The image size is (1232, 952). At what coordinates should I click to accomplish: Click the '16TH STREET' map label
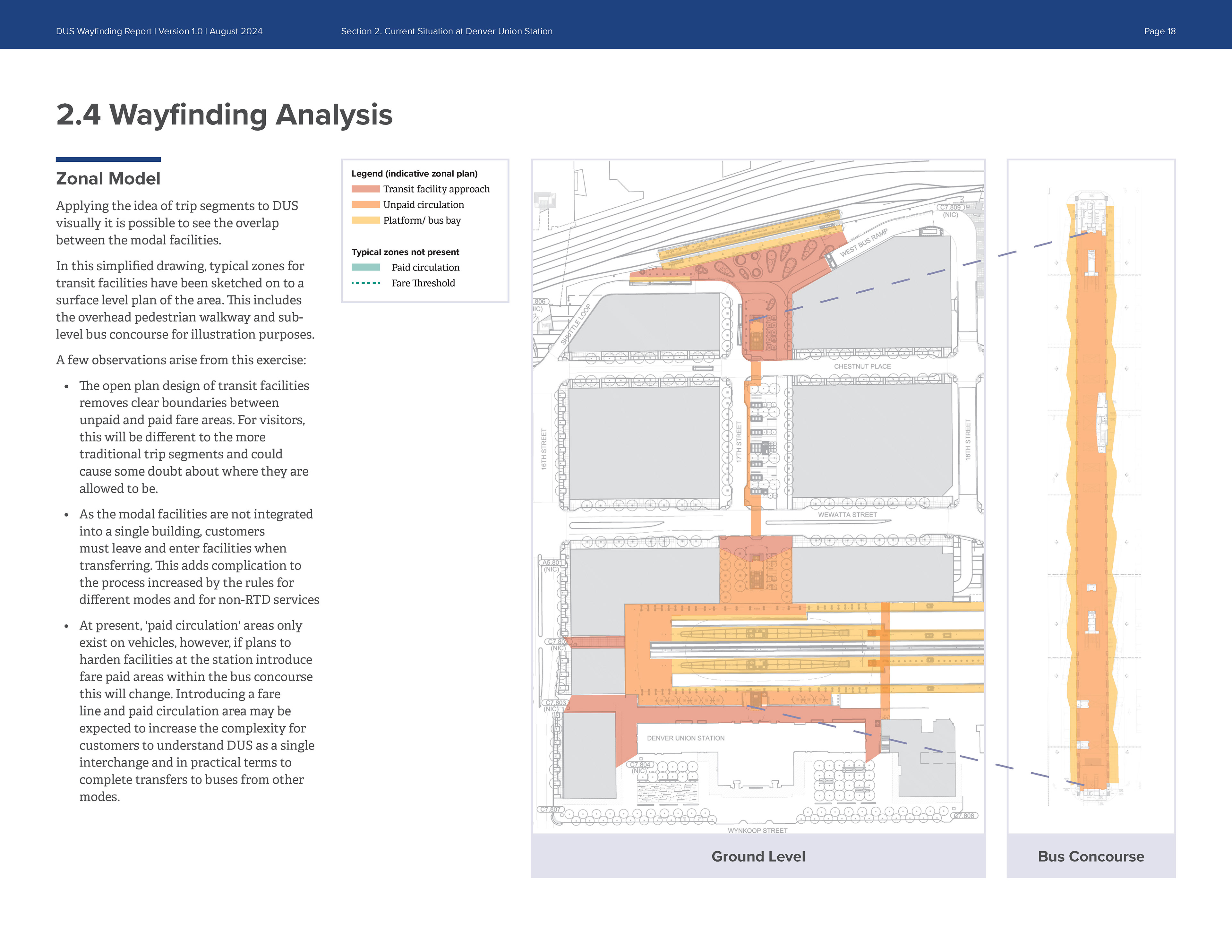(x=544, y=449)
